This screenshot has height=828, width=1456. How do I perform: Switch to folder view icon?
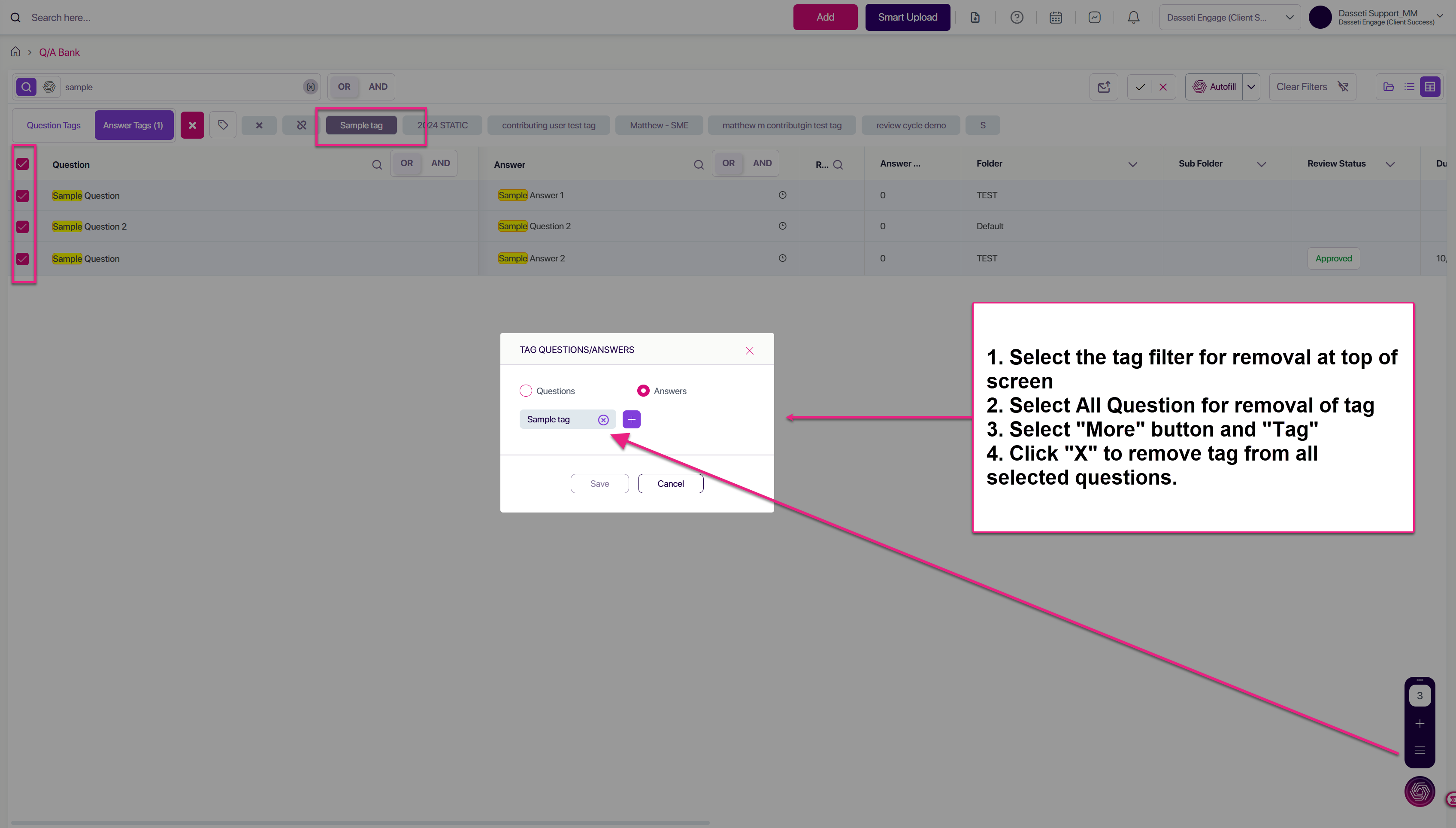(x=1389, y=87)
